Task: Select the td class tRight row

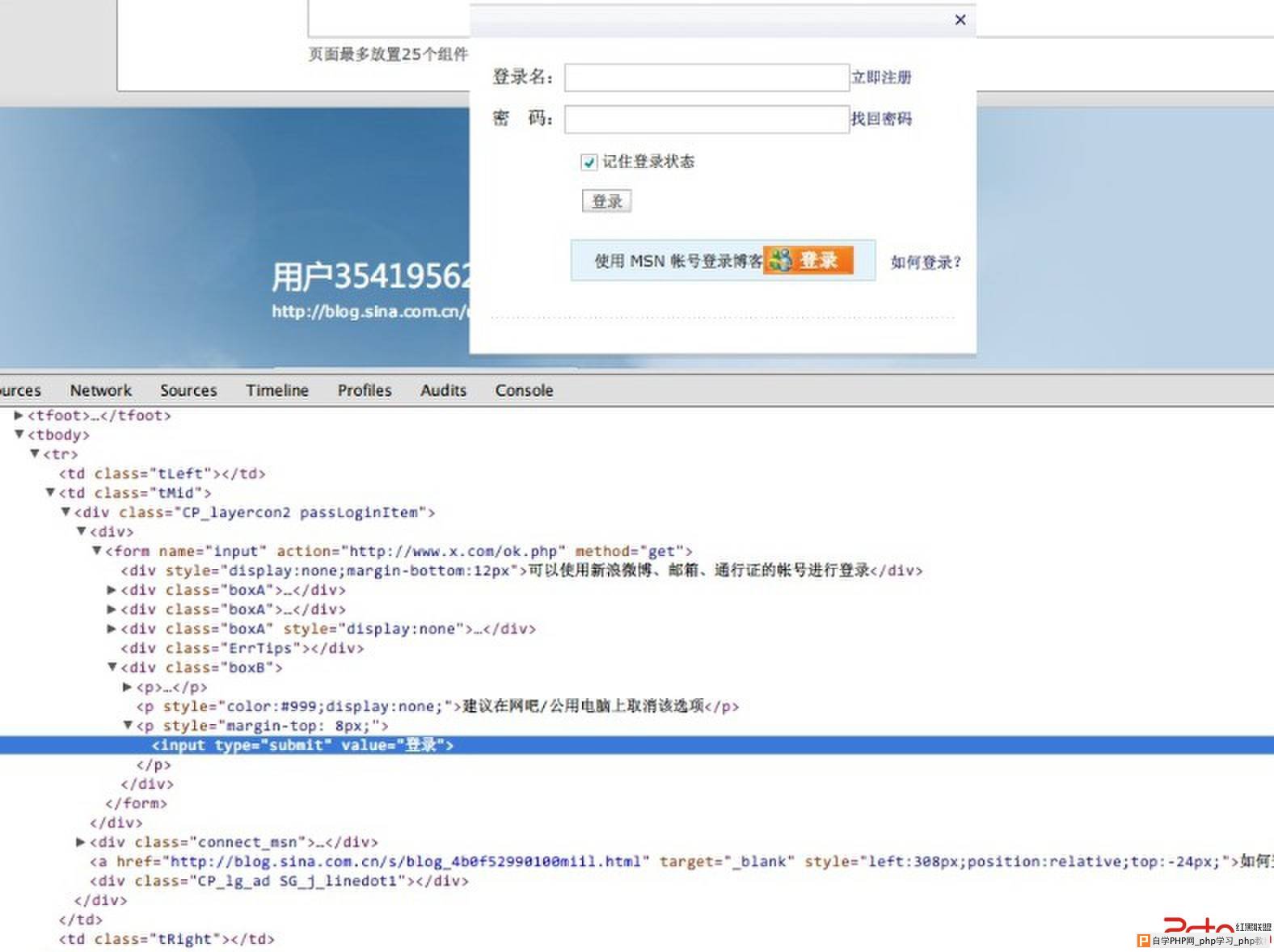Action: pos(167,939)
